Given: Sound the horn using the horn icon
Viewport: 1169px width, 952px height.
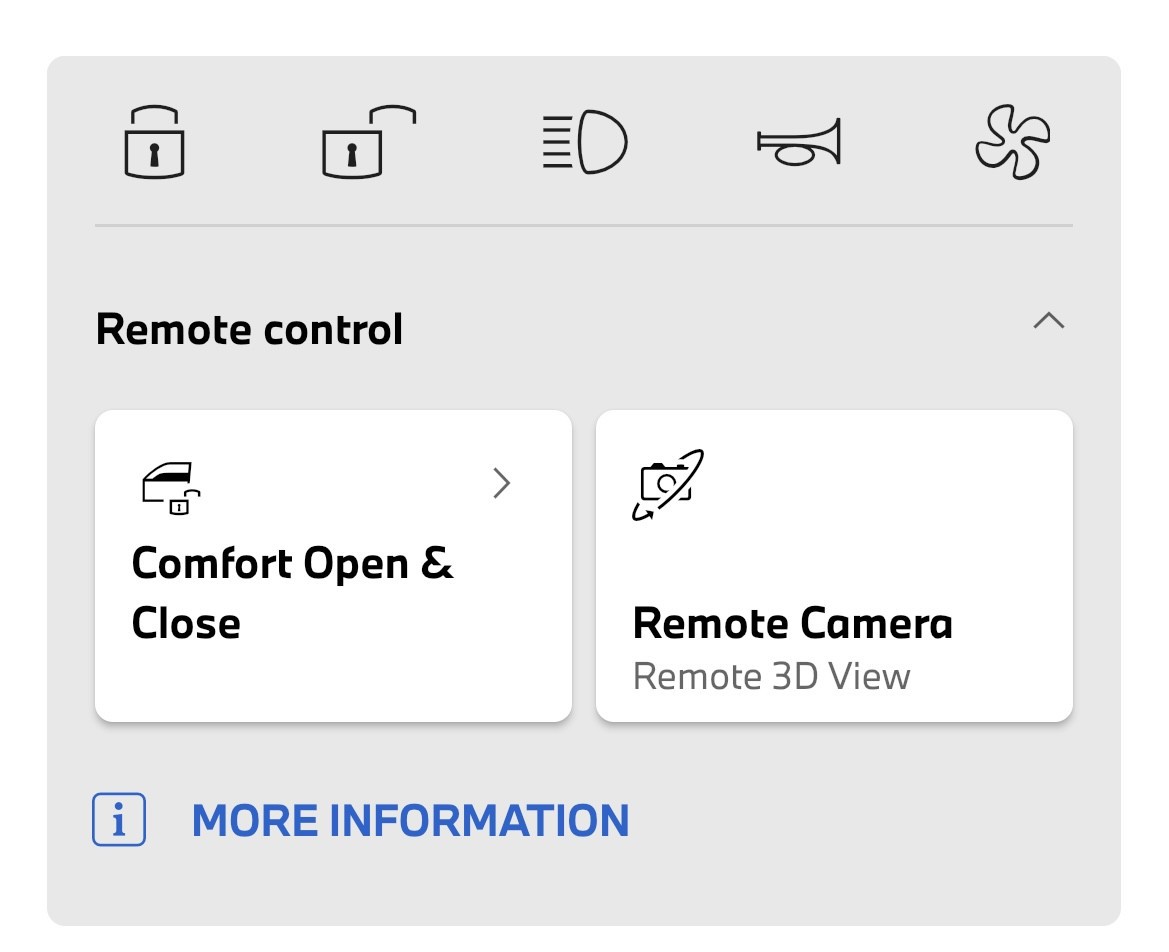Looking at the screenshot, I should point(798,142).
